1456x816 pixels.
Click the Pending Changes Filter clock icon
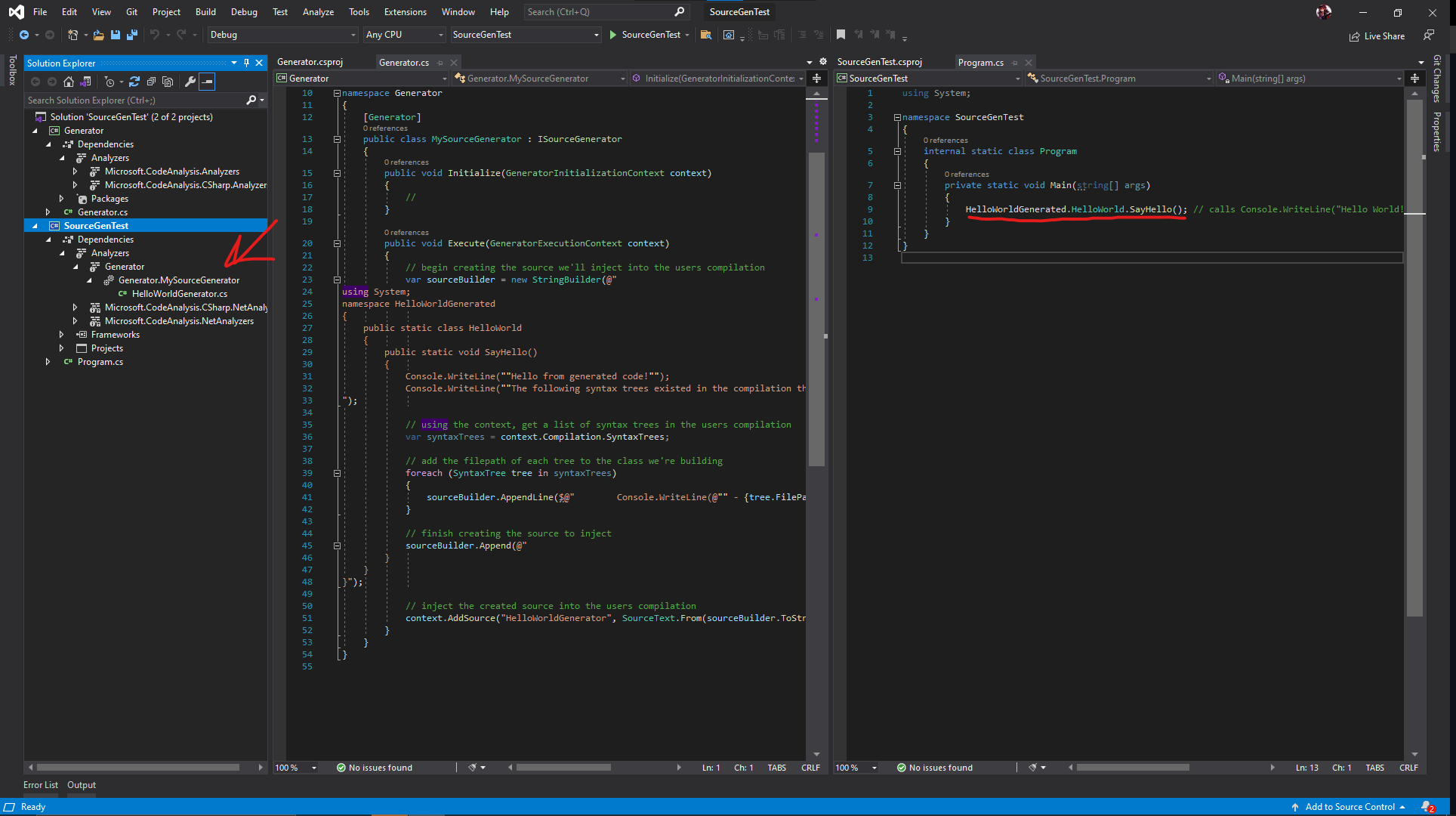click(110, 82)
